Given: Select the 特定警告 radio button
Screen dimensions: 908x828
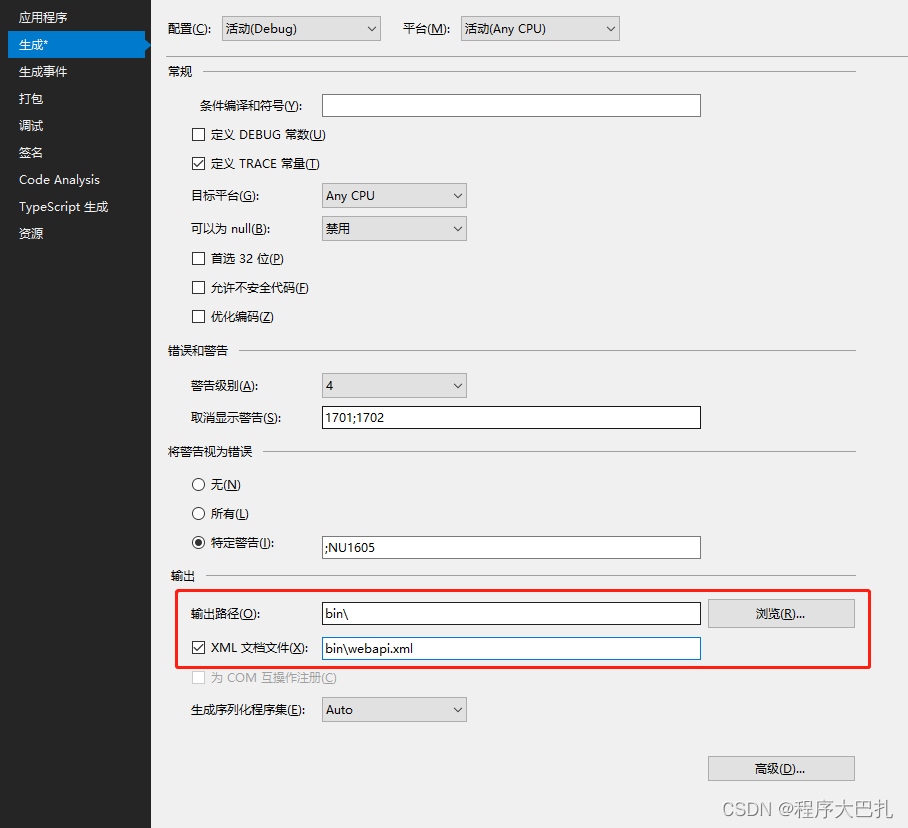Looking at the screenshot, I should point(199,543).
